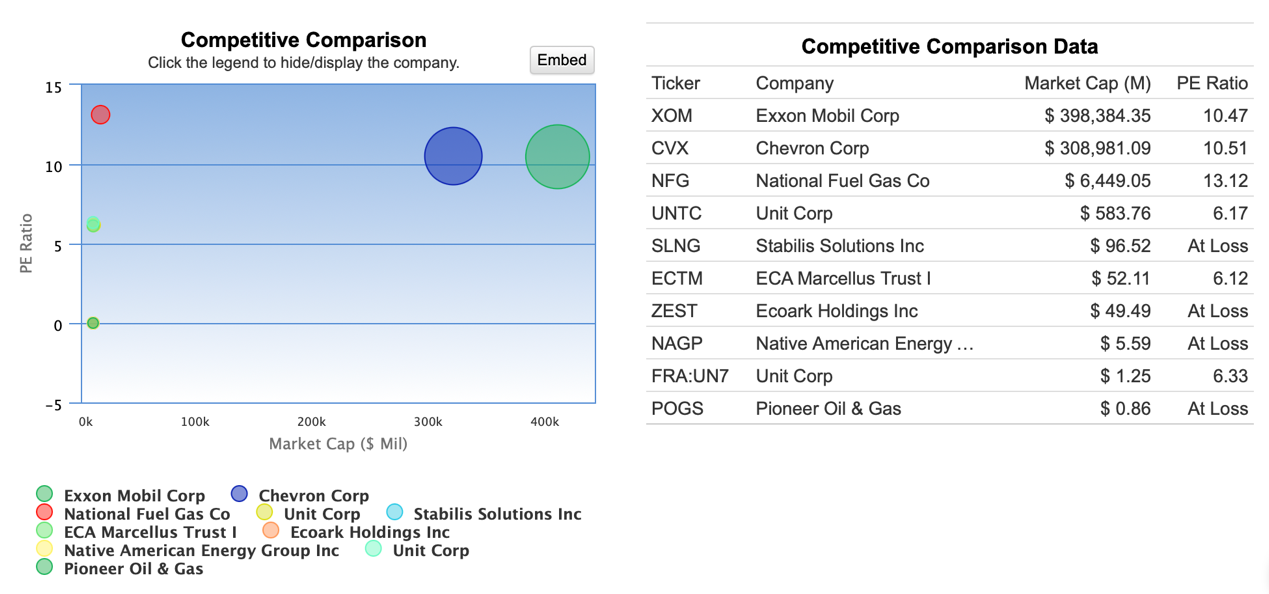Click the ECTM ticker cell
Image resolution: width=1269 pixels, height=594 pixels.
coord(677,278)
